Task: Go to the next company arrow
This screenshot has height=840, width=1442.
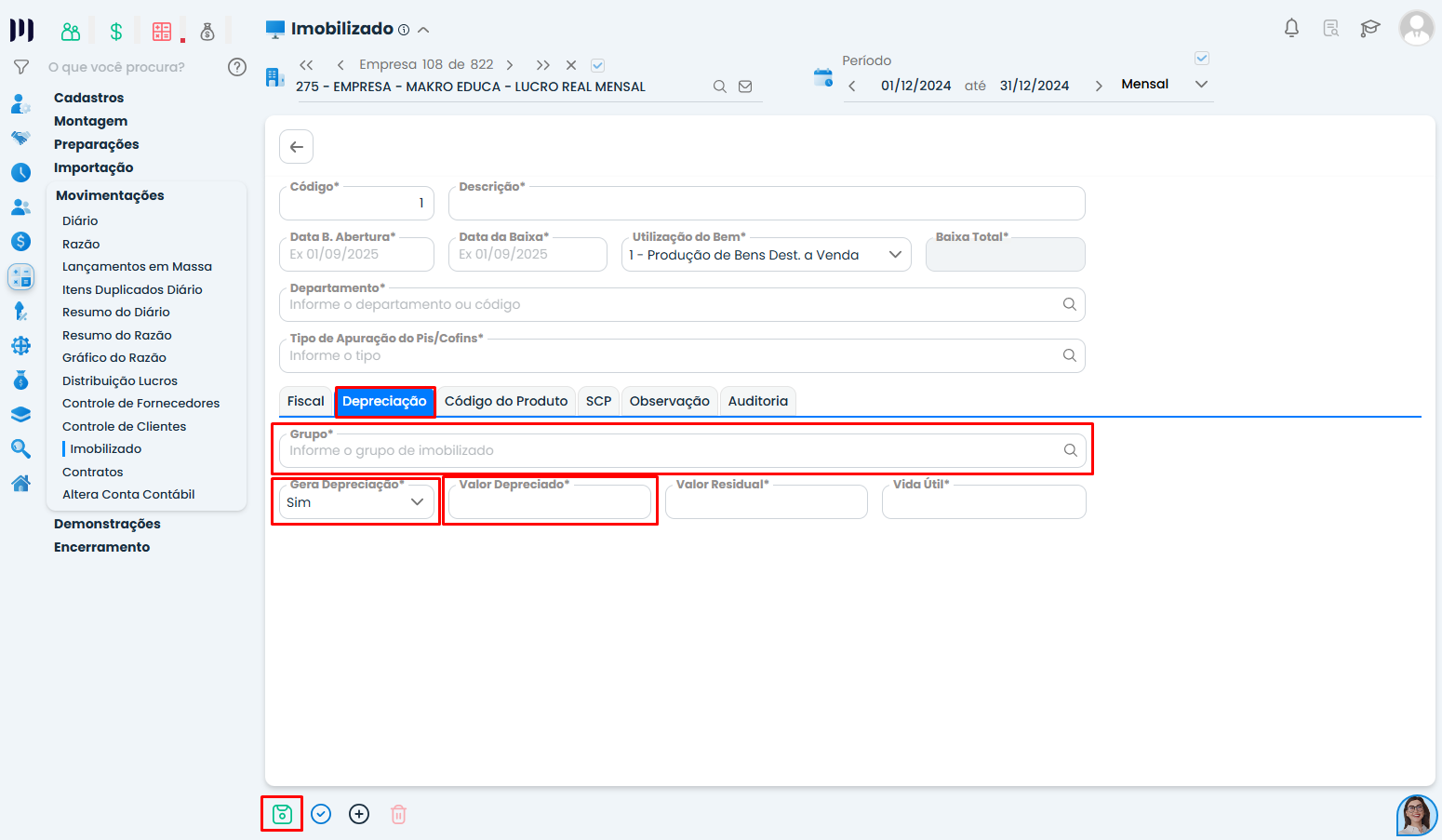Action: (x=510, y=65)
